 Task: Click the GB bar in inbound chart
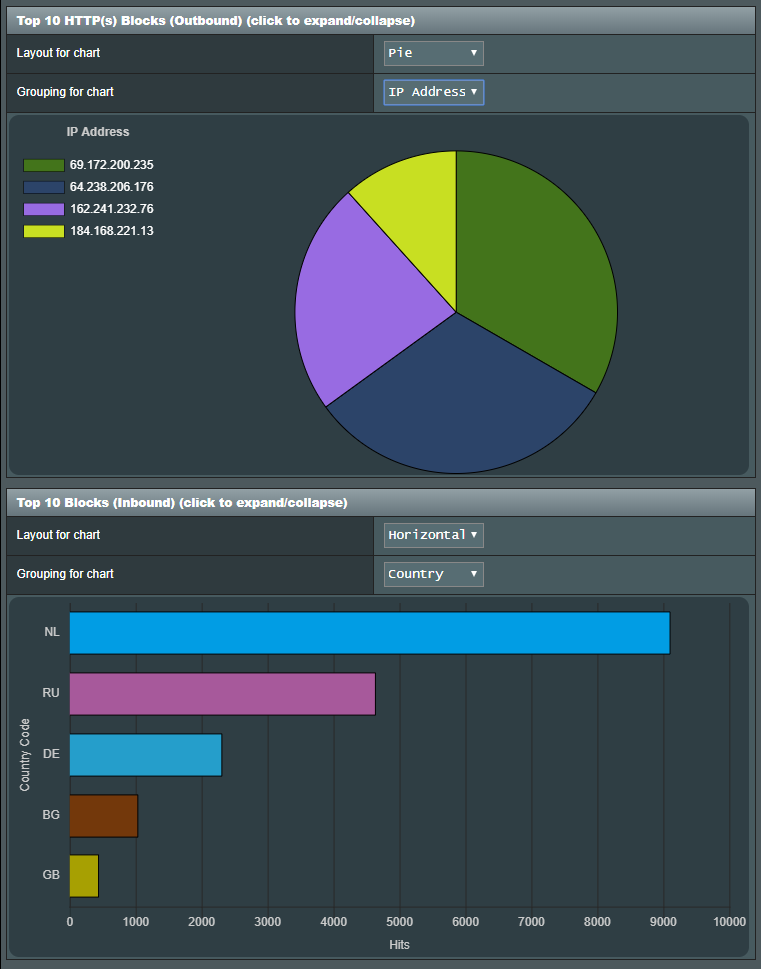pyautogui.click(x=84, y=876)
